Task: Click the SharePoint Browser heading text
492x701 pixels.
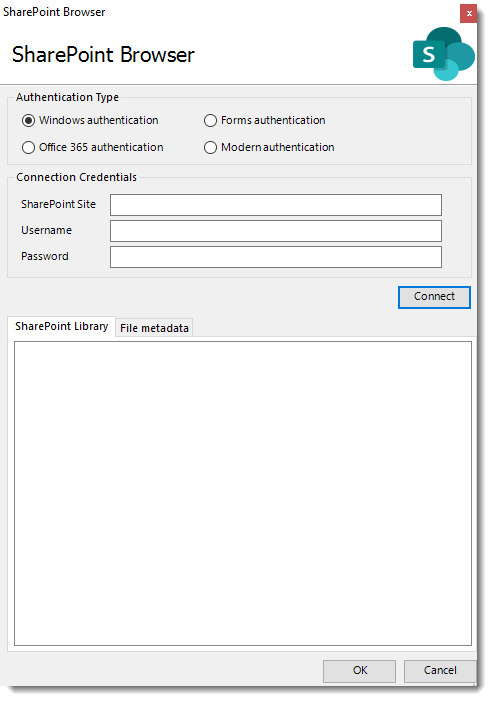Action: pos(103,55)
